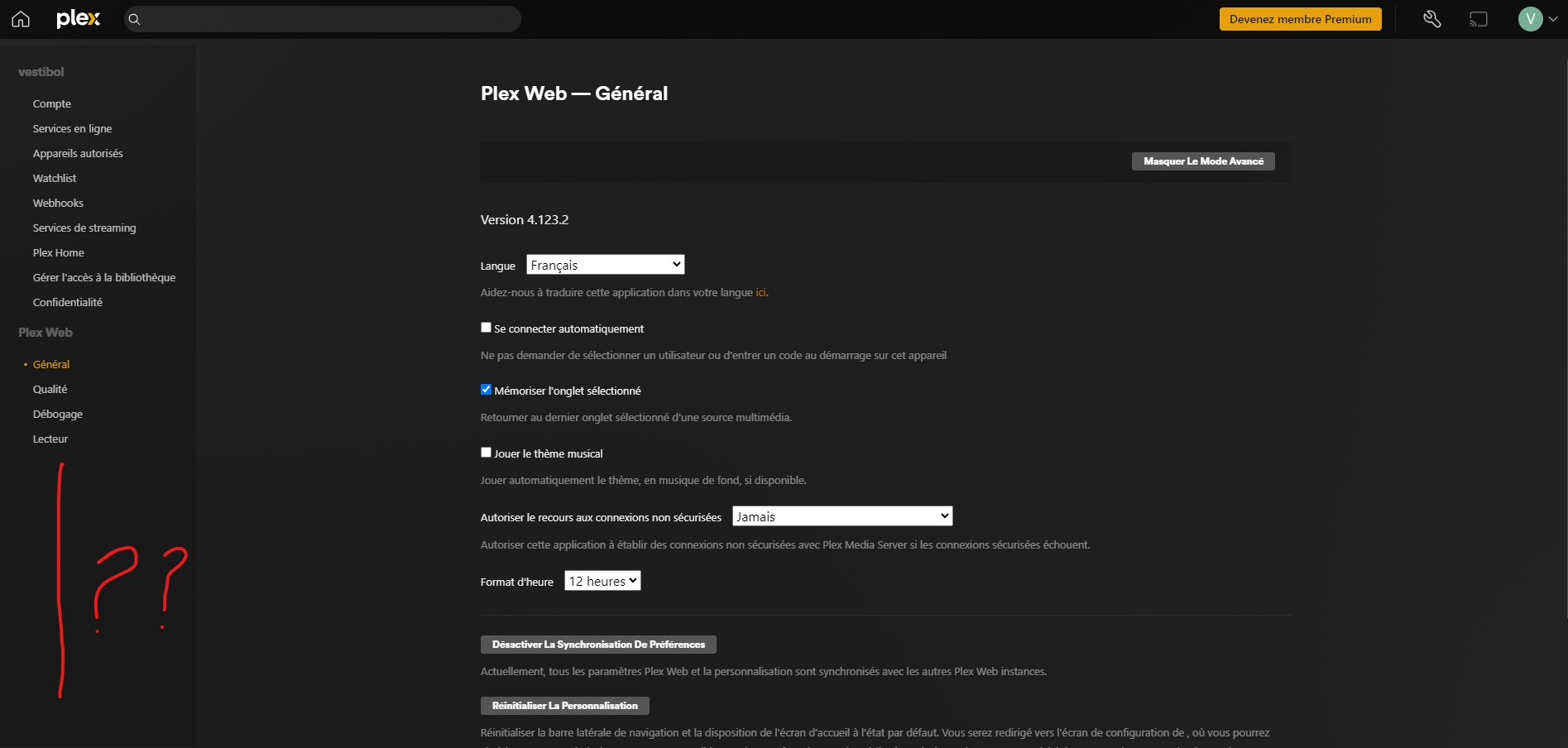The height and width of the screenshot is (748, 1568).
Task: Open Plex Home settings
Action: point(59,252)
